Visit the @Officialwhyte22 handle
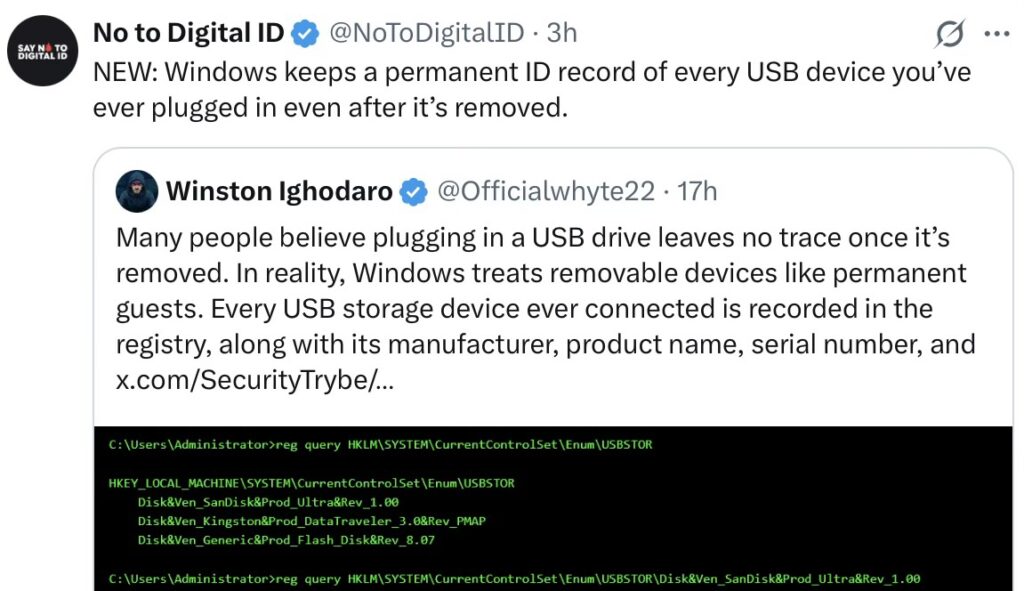1024x591 pixels. coord(546,191)
